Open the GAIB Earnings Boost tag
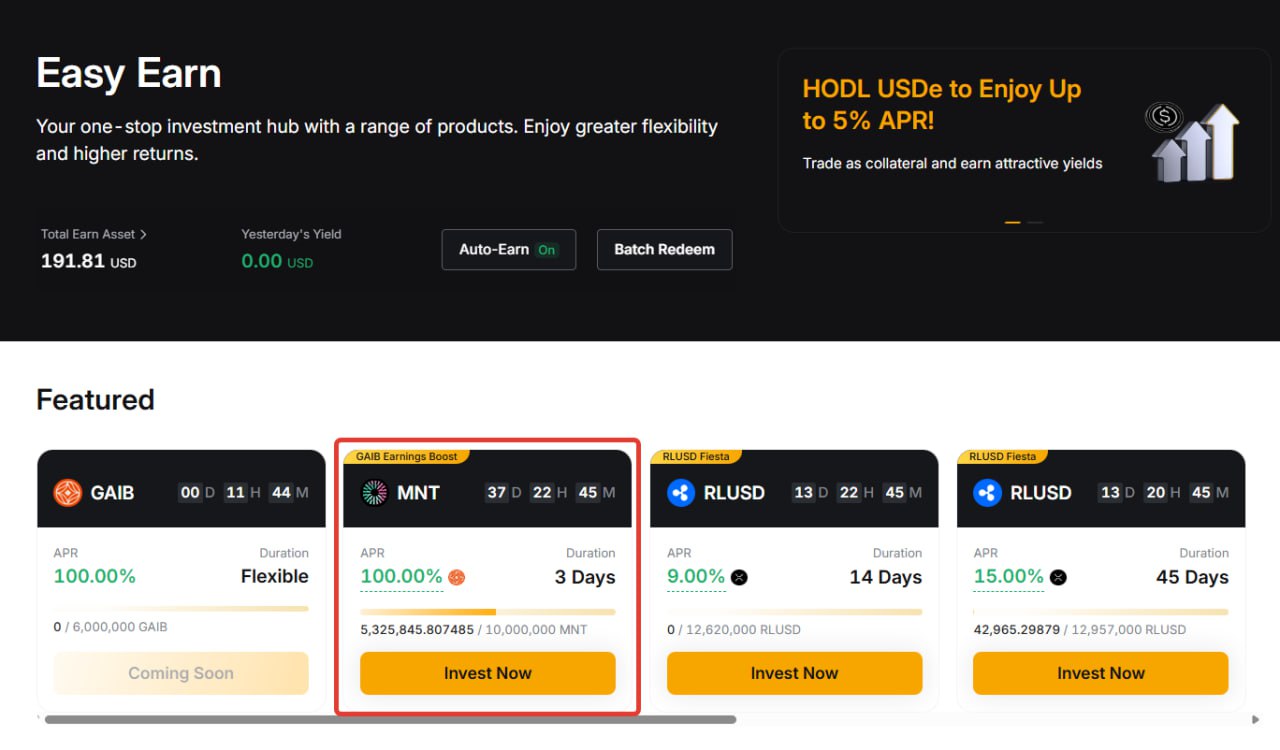The image size is (1280, 750). click(406, 457)
